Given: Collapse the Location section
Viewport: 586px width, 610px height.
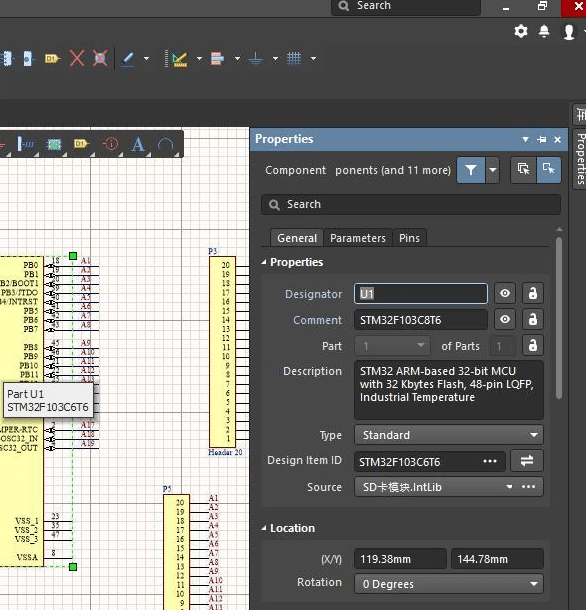Looking at the screenshot, I should tap(264, 528).
